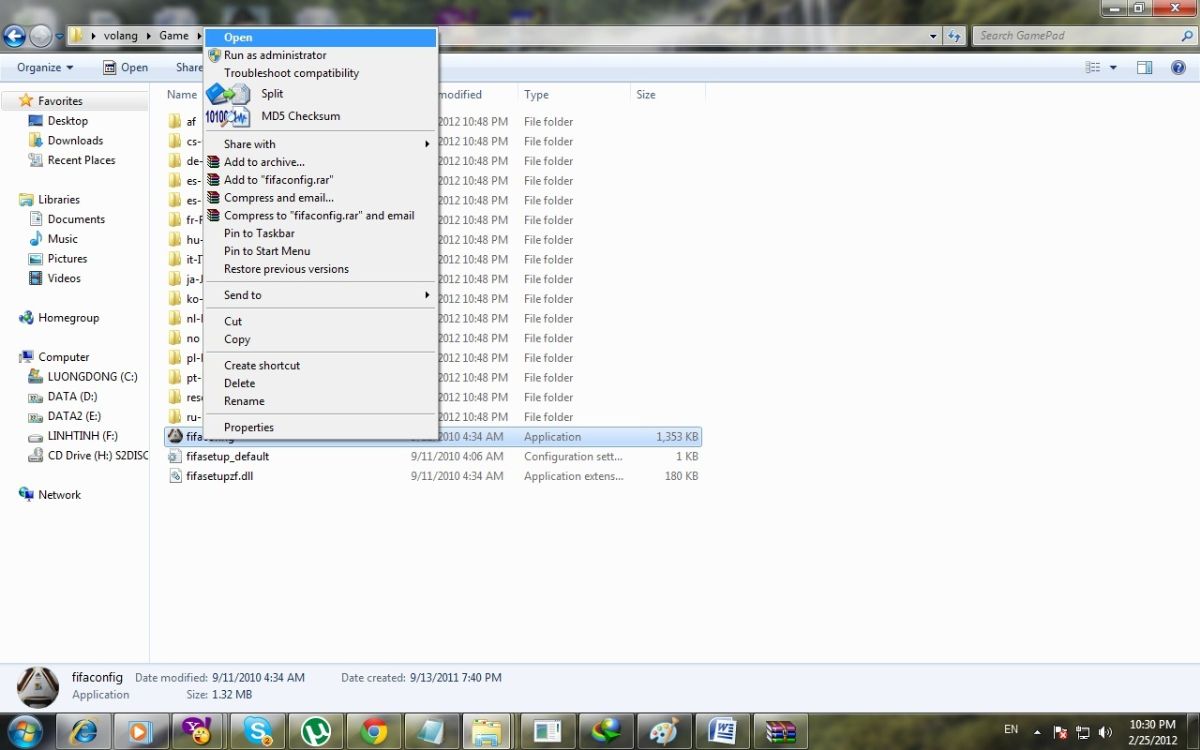Choose Compress to "fifaconfig.rar" and email
This screenshot has height=750, width=1200.
pos(320,216)
